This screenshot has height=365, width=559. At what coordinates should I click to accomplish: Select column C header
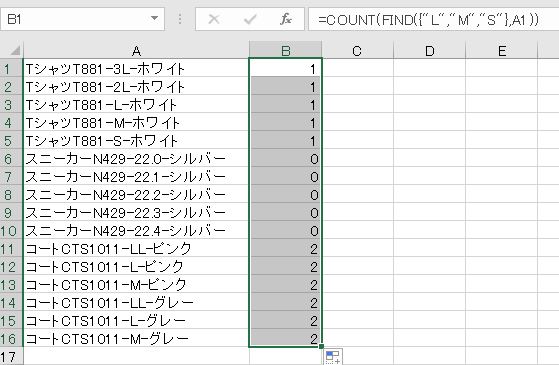click(x=358, y=50)
